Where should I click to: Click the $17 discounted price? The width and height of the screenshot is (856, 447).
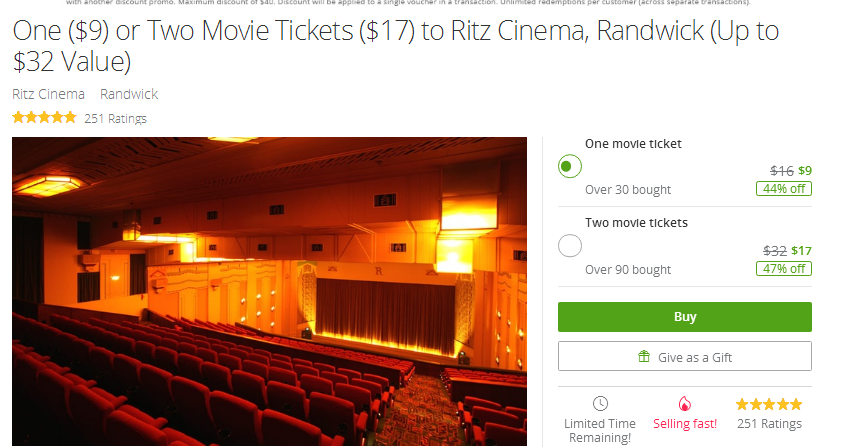coord(801,251)
